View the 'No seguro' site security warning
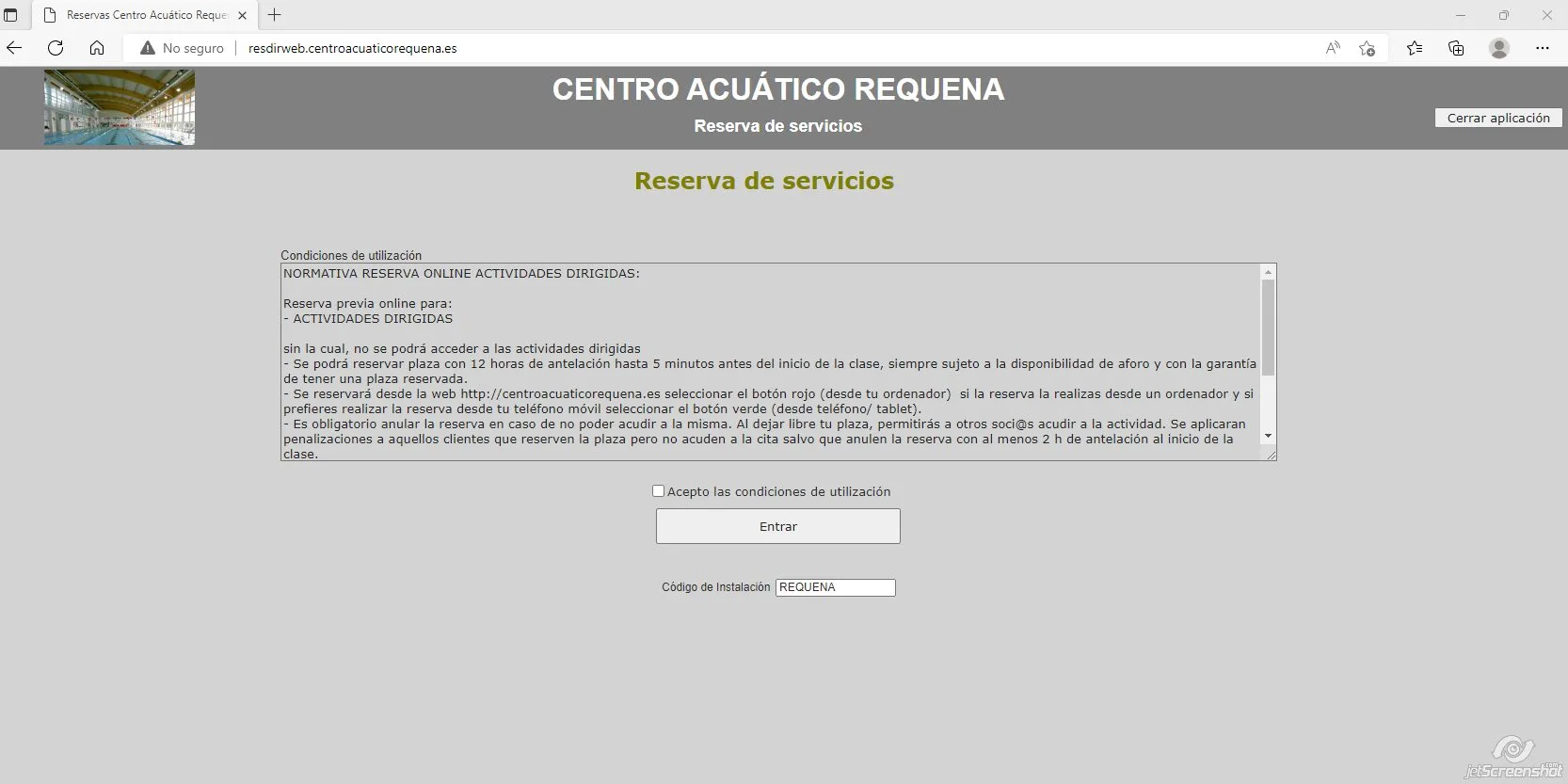Viewport: 1568px width, 784px height. [x=182, y=48]
